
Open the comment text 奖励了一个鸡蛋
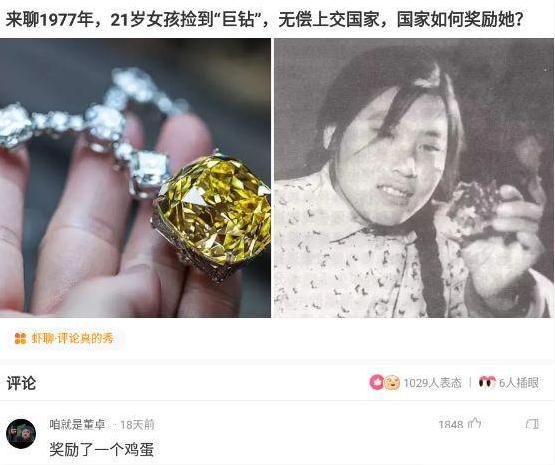point(101,449)
